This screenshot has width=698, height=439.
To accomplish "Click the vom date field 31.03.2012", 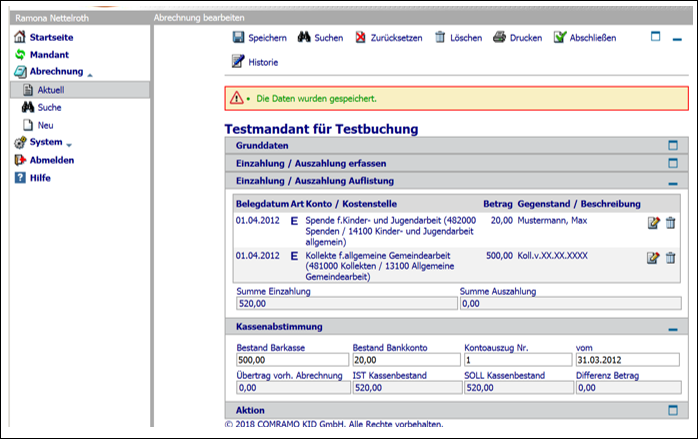I will (x=628, y=360).
